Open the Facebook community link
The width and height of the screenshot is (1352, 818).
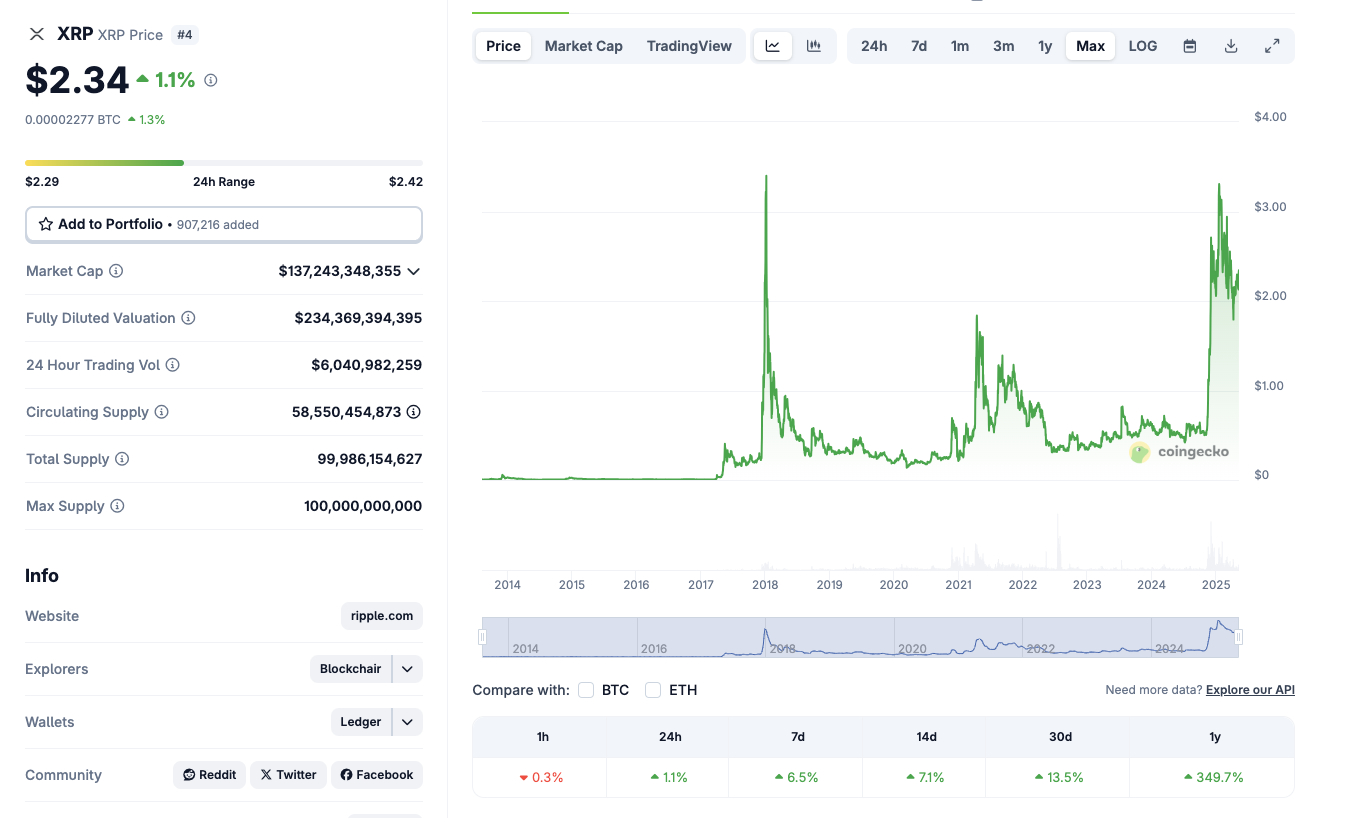[377, 775]
